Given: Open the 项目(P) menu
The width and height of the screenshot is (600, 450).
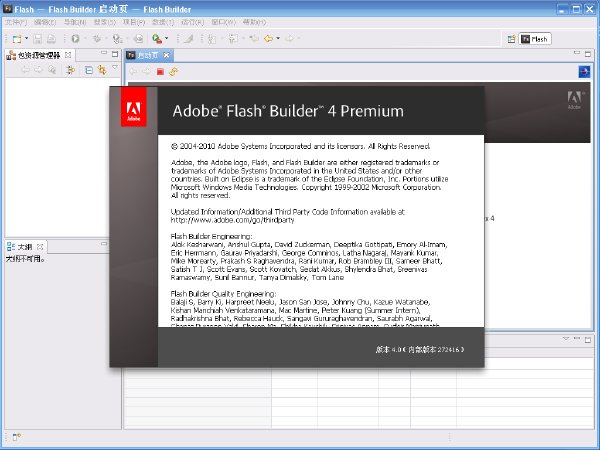Looking at the screenshot, I should coord(134,22).
